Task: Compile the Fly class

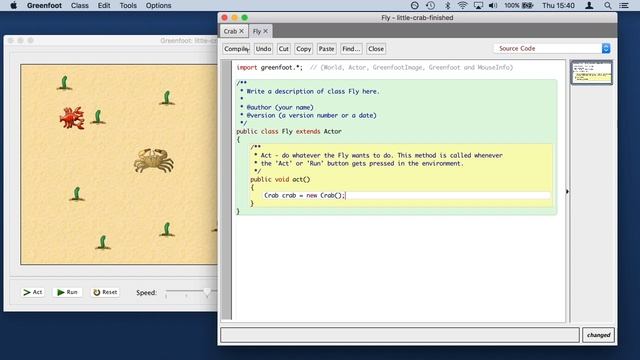Action: click(x=236, y=49)
